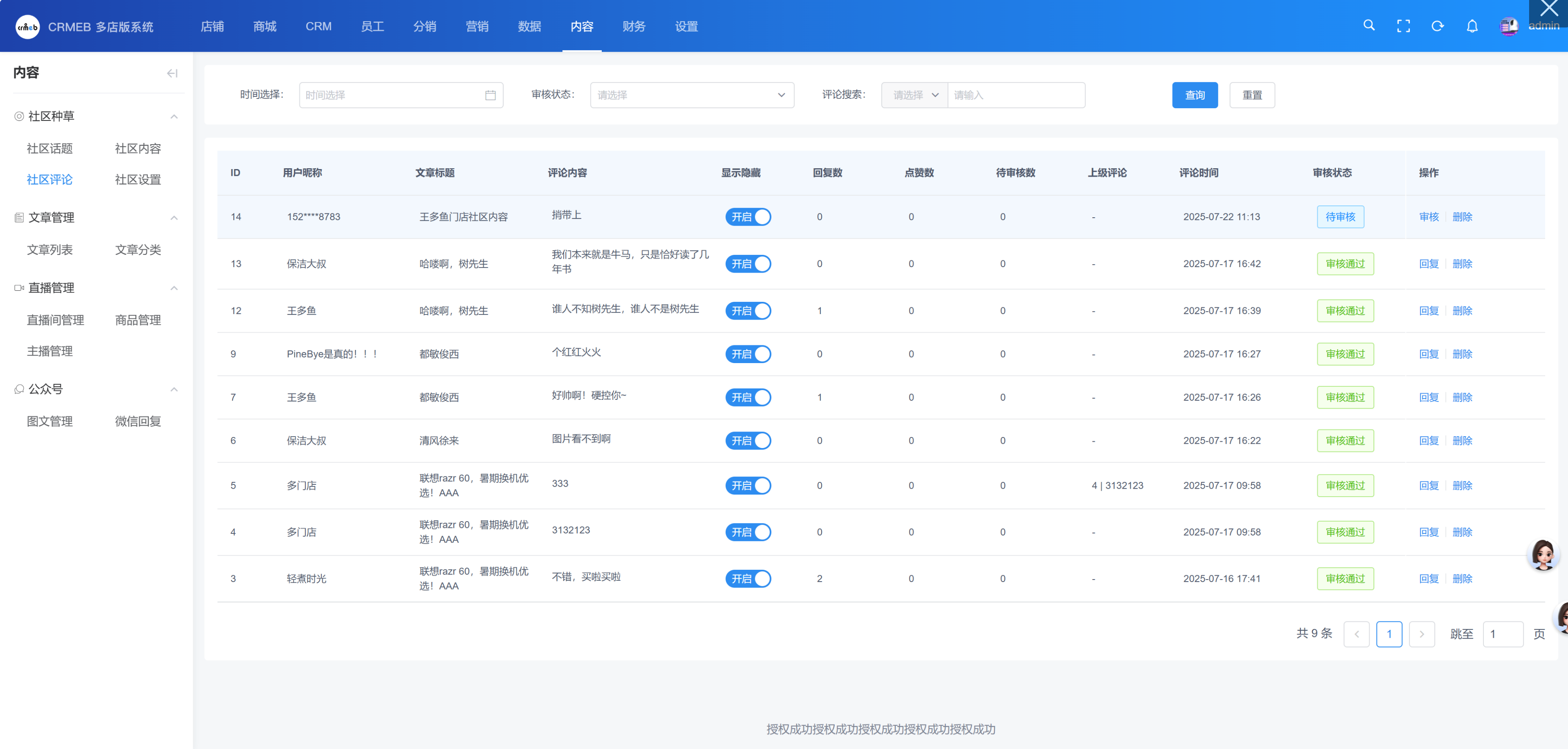
Task: Click the 直播管理 camera icon
Action: pyautogui.click(x=19, y=288)
